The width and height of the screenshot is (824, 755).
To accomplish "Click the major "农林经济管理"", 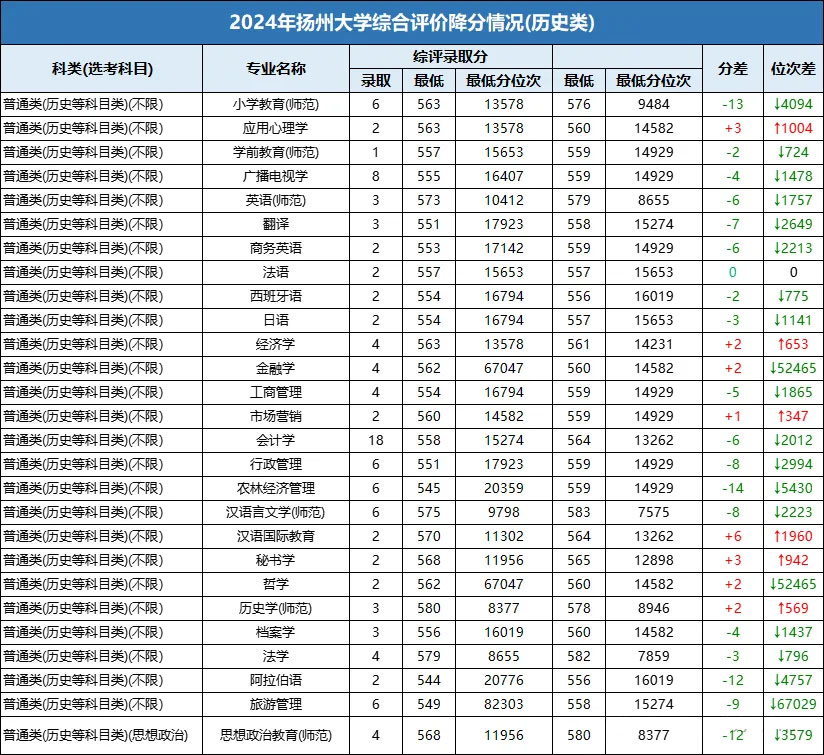I will point(276,488).
